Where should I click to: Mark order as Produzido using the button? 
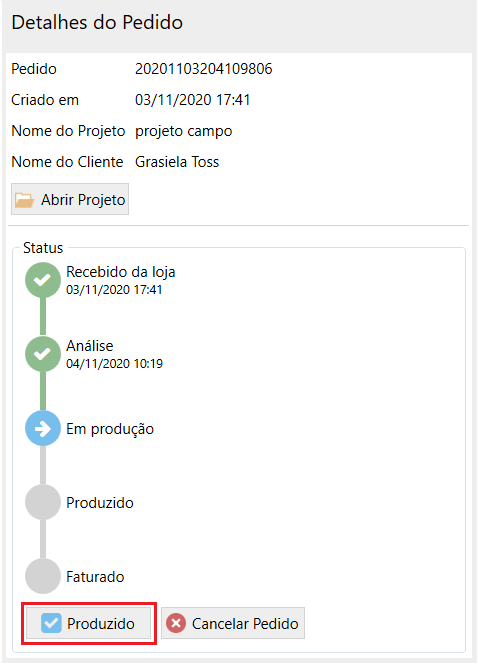tap(88, 623)
